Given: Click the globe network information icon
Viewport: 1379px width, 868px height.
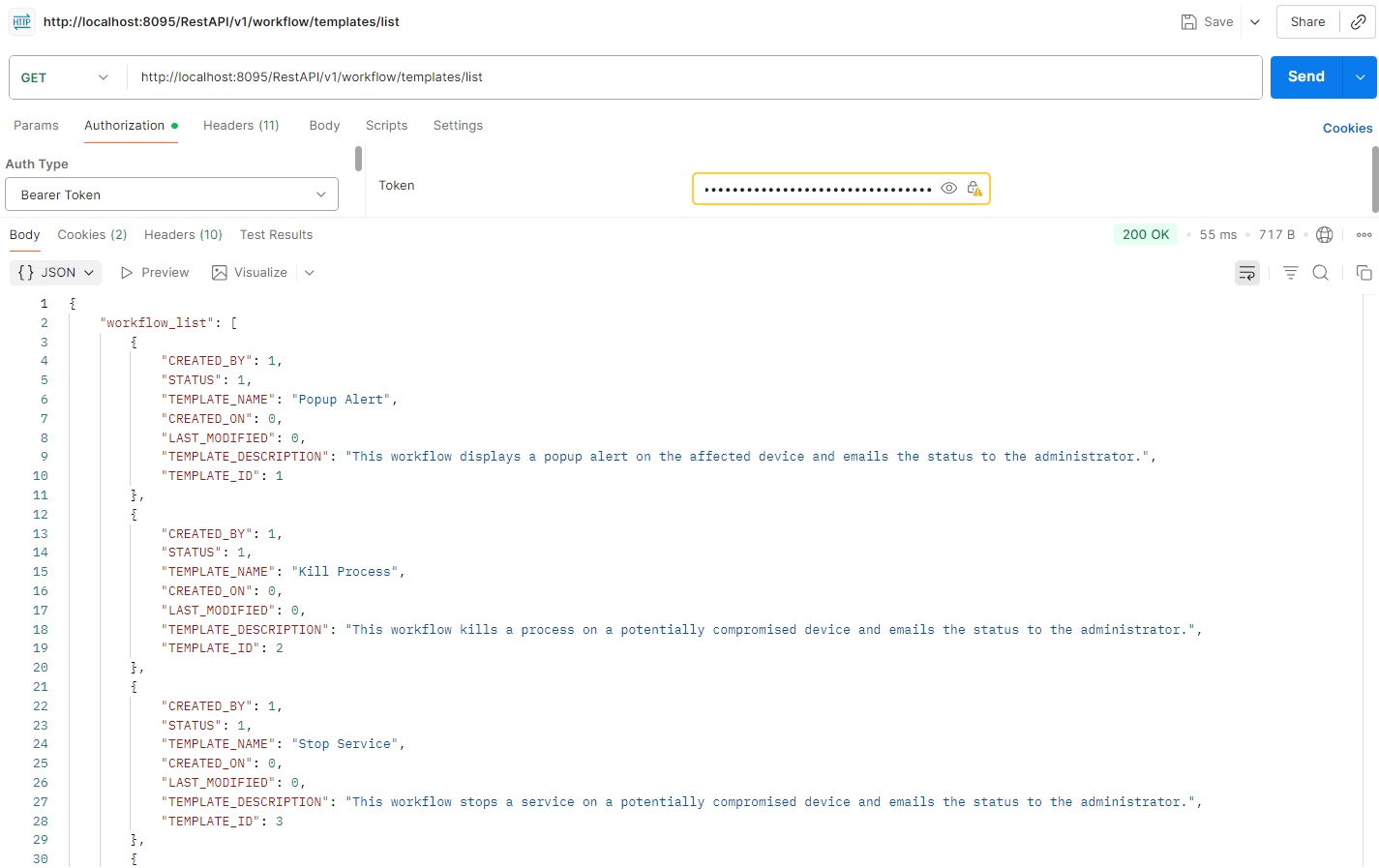Looking at the screenshot, I should [1324, 234].
